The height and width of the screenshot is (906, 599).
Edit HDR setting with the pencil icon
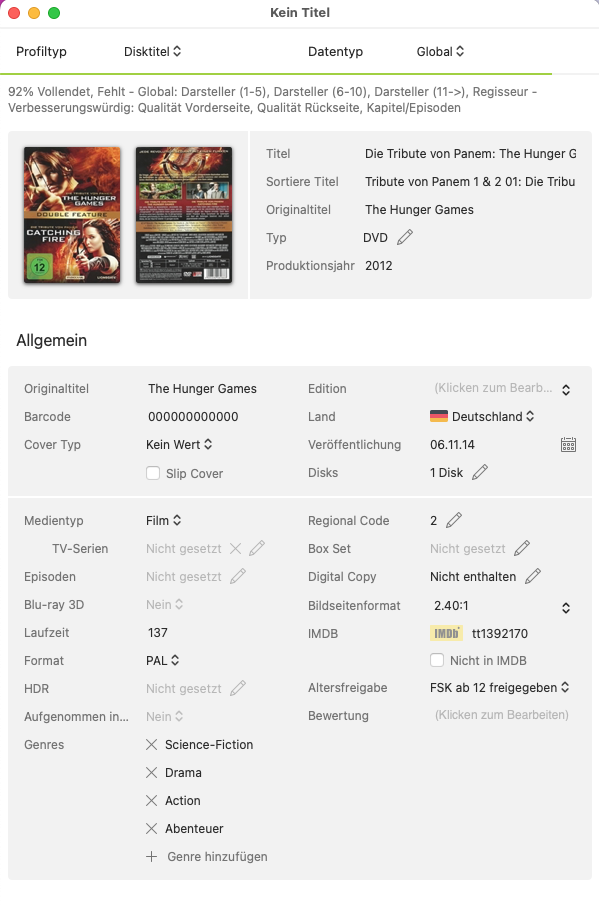pos(238,688)
